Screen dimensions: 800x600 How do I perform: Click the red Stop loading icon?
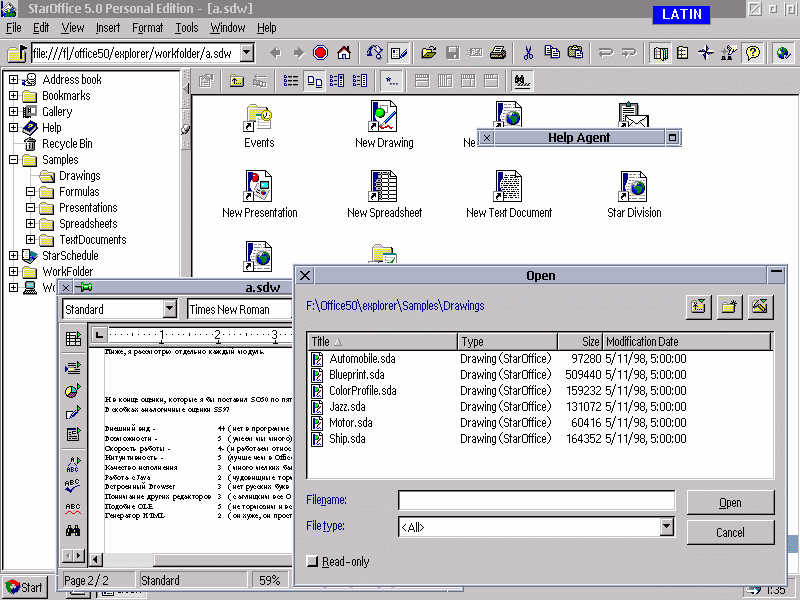[320, 53]
